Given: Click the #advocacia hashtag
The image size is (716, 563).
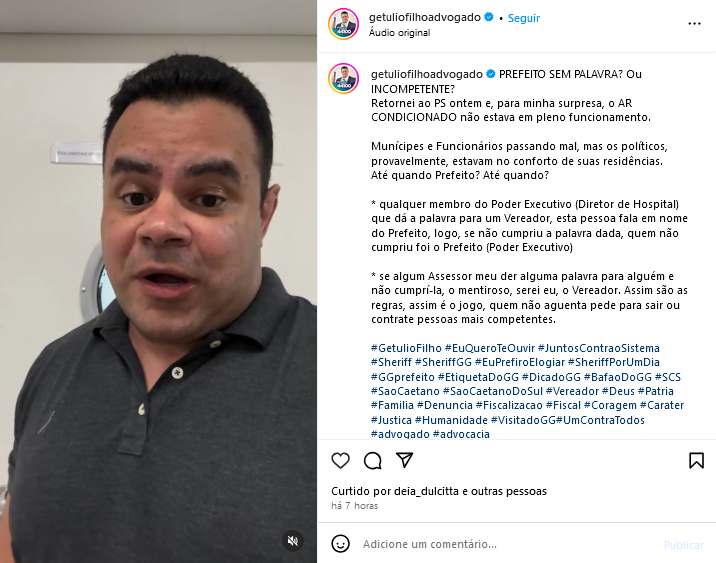Looking at the screenshot, I should pyautogui.click(x=461, y=434).
